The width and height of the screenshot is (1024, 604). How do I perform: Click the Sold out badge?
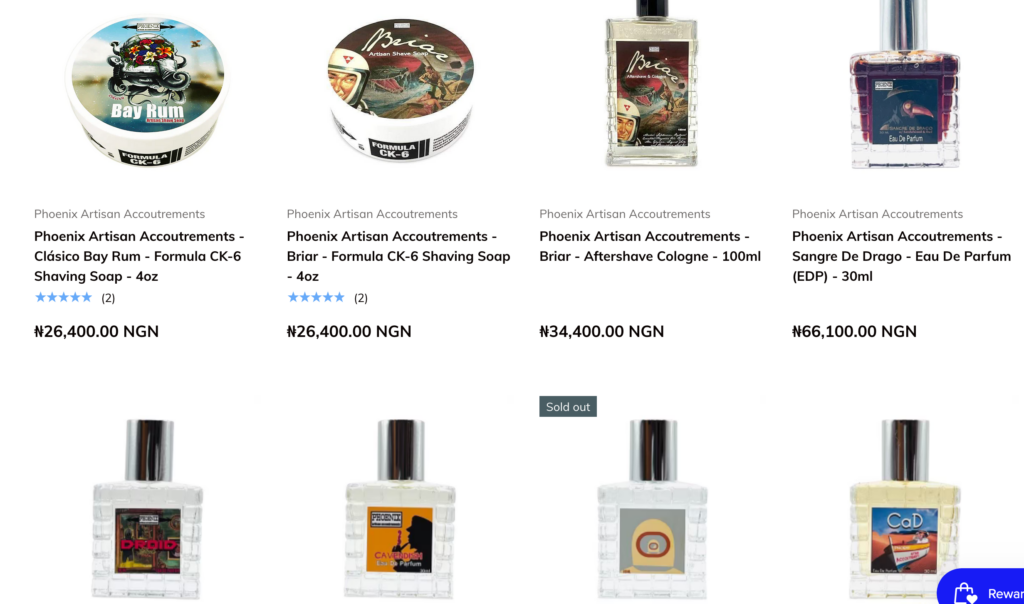click(x=568, y=406)
